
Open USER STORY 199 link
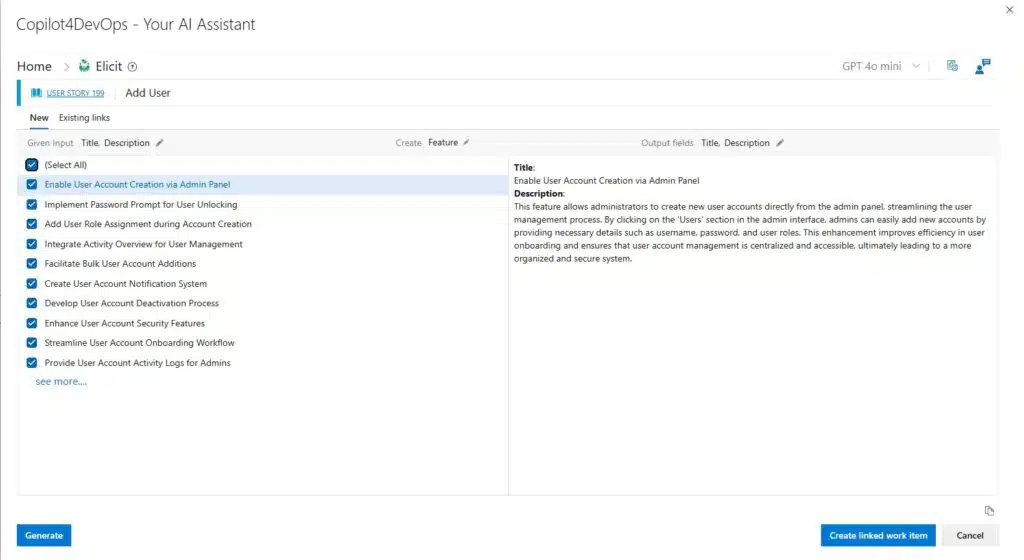tap(75, 93)
